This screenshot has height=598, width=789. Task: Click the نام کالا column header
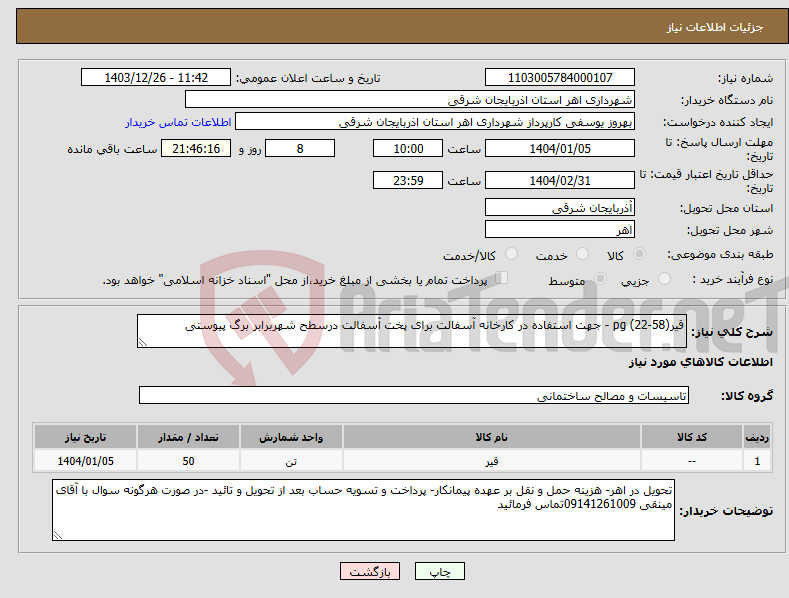tap(492, 437)
